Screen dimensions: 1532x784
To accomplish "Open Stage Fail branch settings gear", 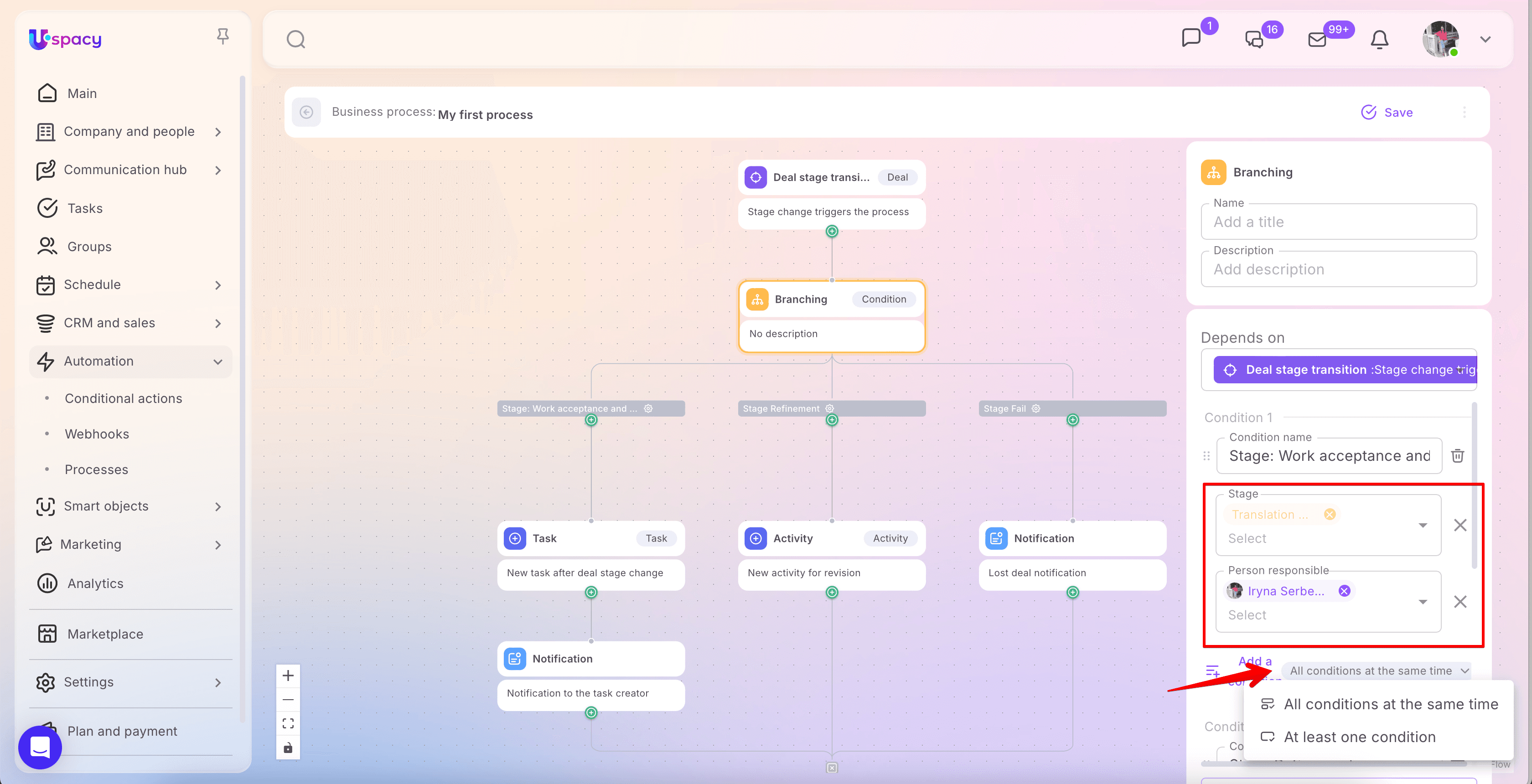I will coord(1036,408).
